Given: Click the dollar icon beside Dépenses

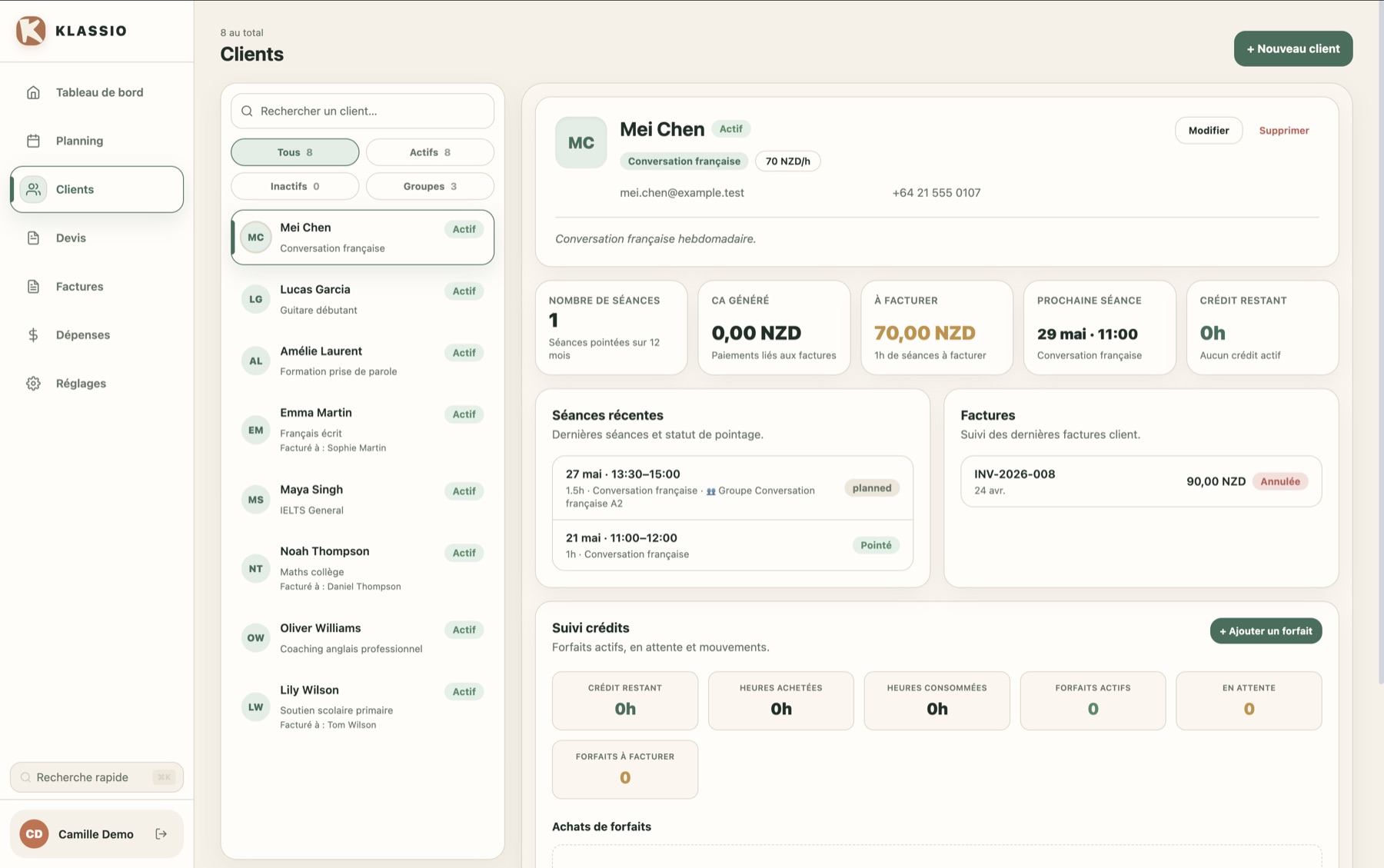Looking at the screenshot, I should click(33, 334).
